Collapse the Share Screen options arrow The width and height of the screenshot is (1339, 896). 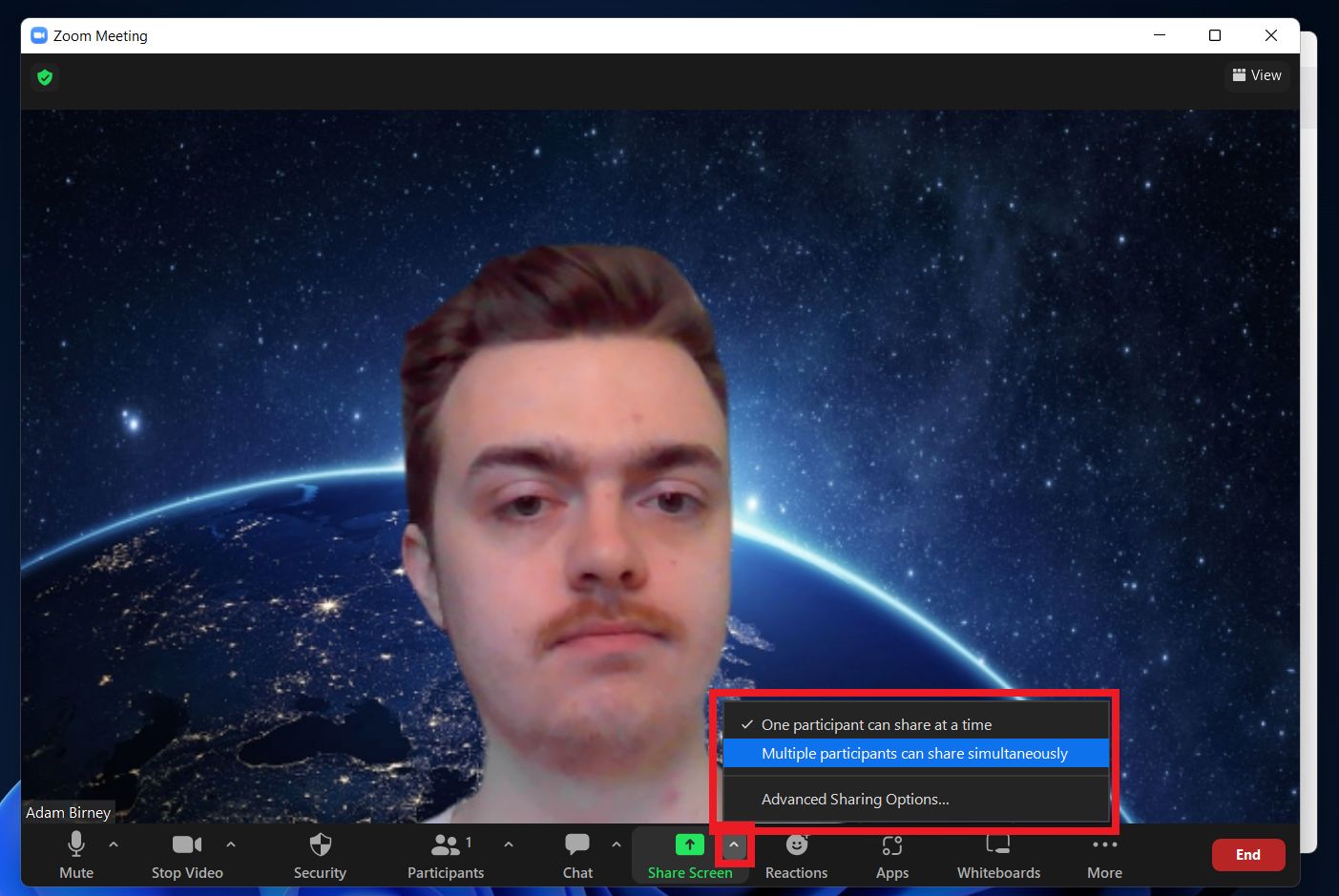[x=734, y=845]
